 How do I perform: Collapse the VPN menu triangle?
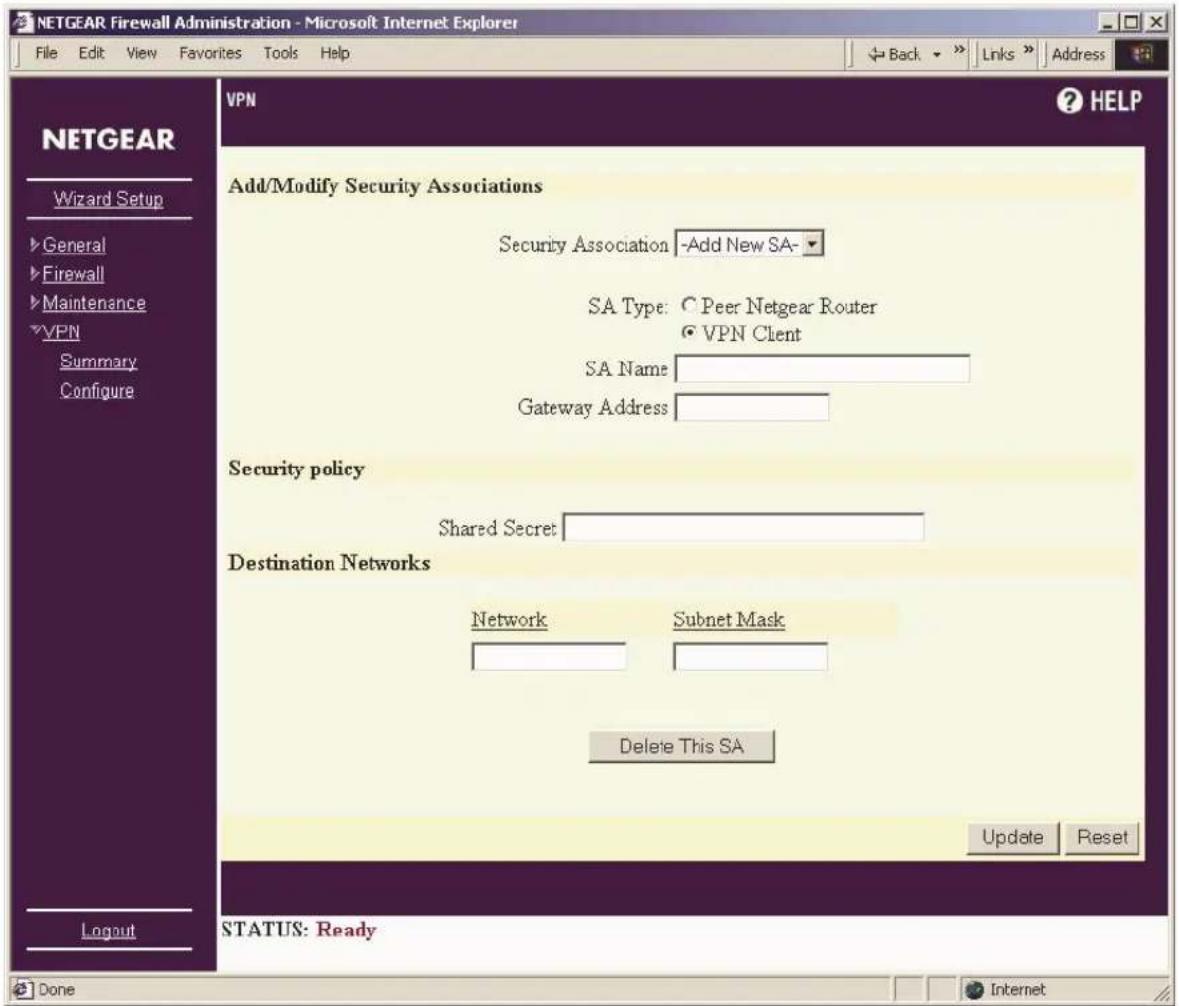pyautogui.click(x=35, y=329)
